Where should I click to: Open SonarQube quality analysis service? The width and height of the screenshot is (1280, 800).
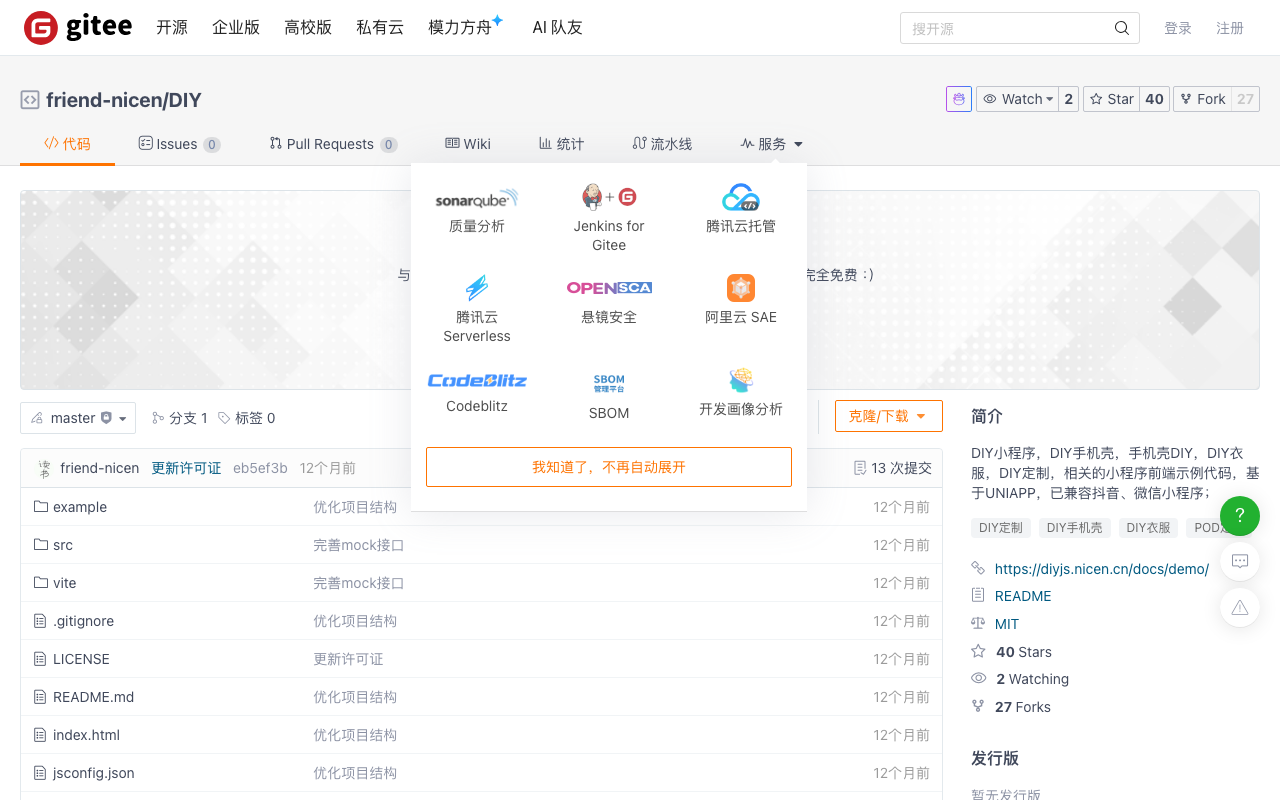[477, 209]
